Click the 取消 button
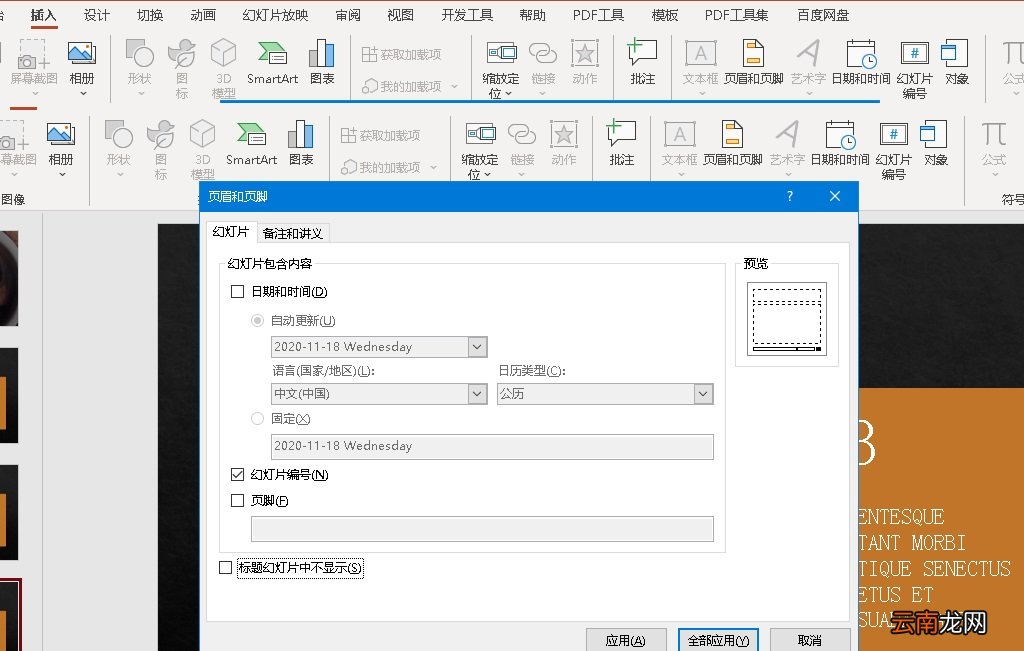Image resolution: width=1024 pixels, height=651 pixels. (810, 640)
